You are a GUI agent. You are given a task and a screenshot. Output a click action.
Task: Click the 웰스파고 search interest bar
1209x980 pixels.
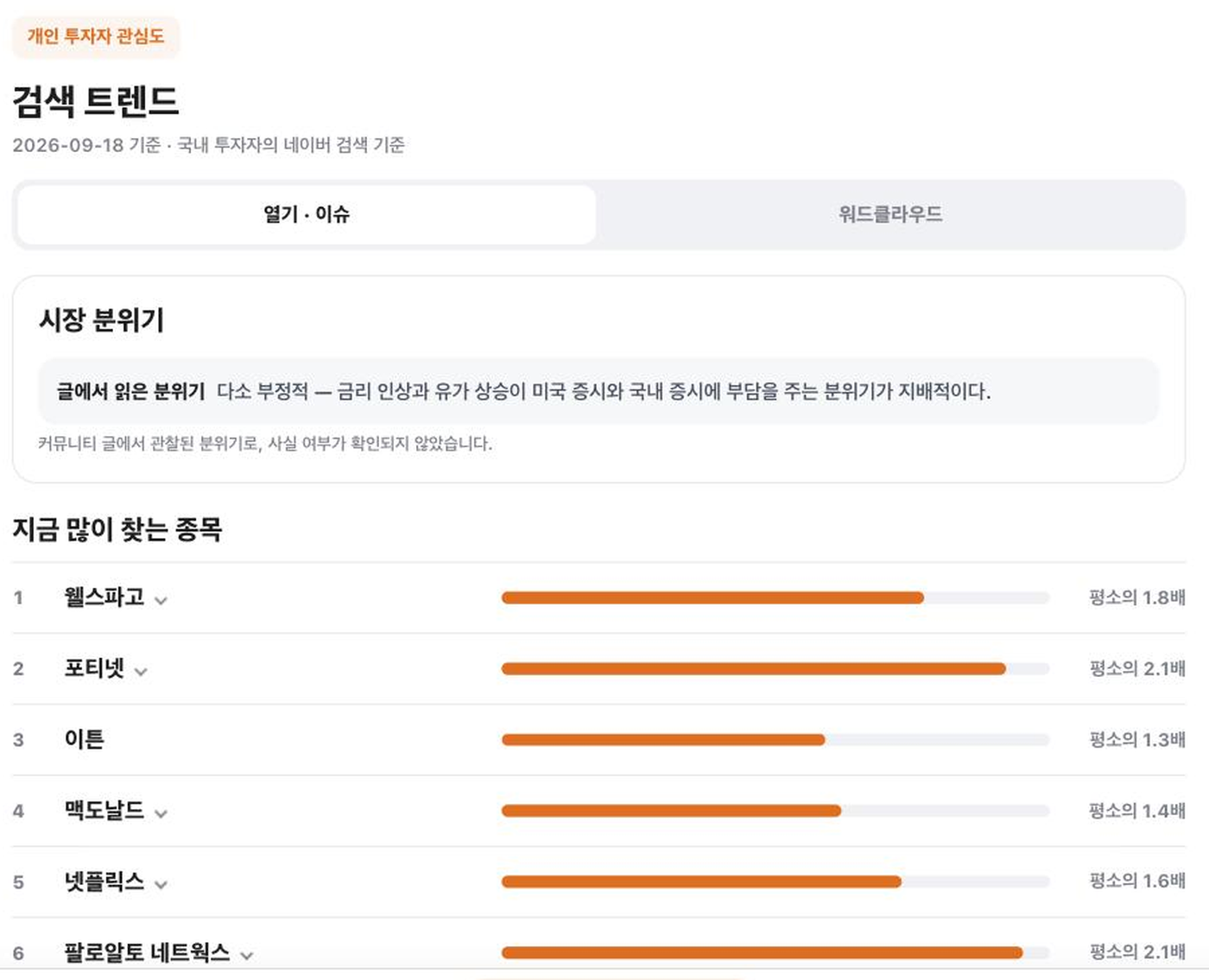click(x=775, y=597)
